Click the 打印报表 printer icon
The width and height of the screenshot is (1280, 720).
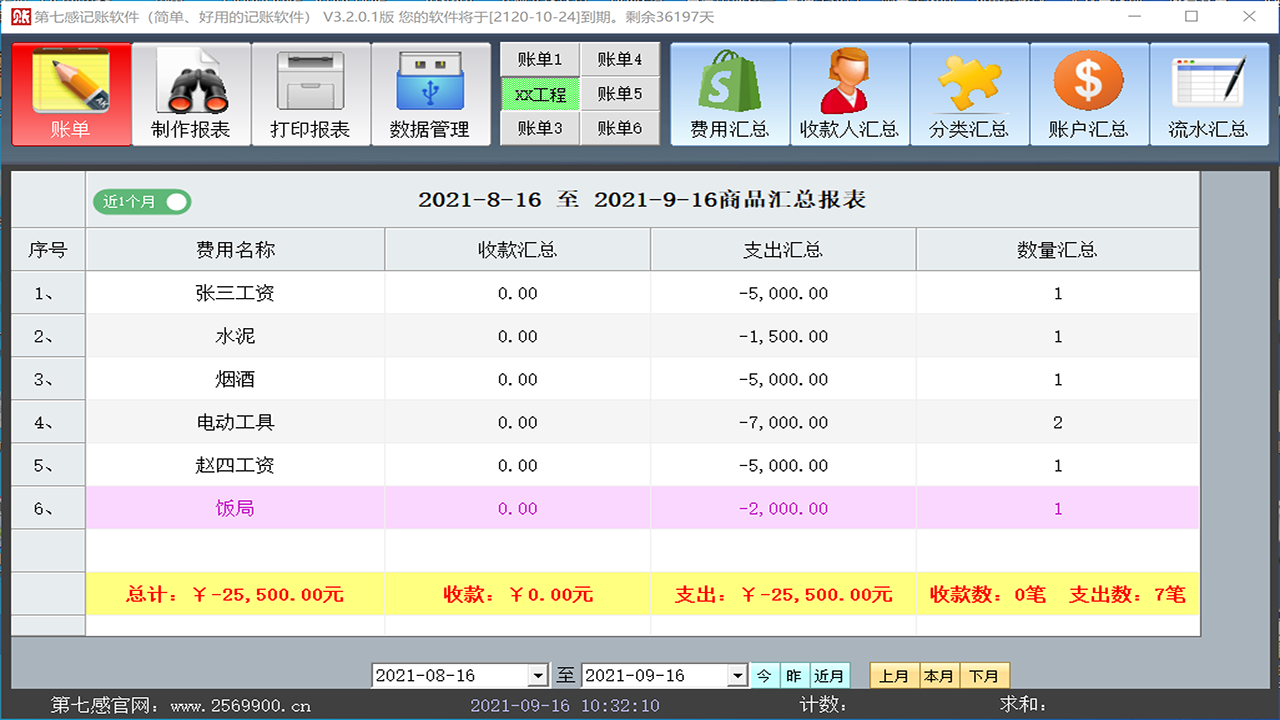pyautogui.click(x=311, y=93)
